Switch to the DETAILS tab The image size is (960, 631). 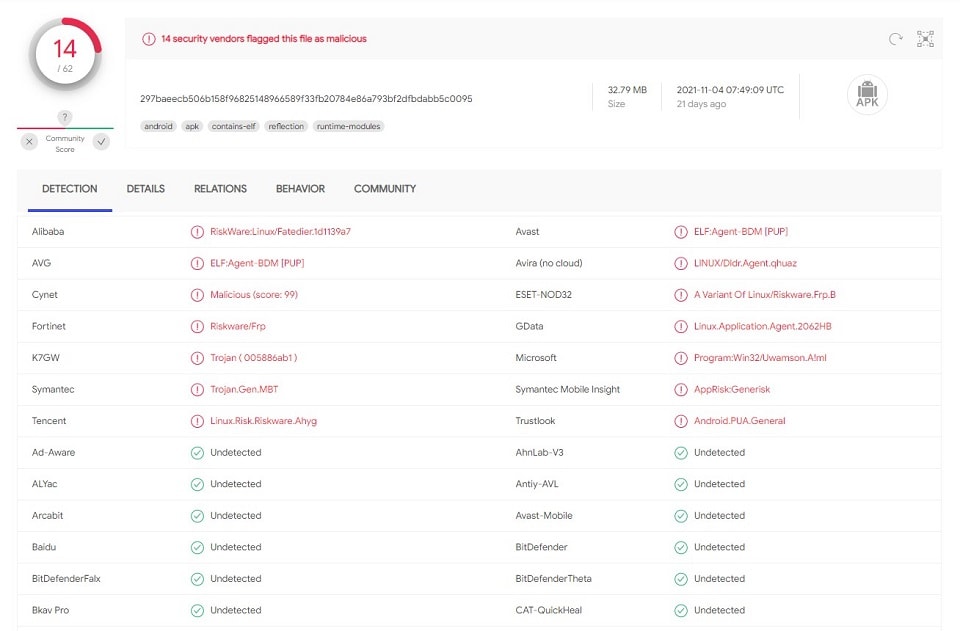[146, 189]
